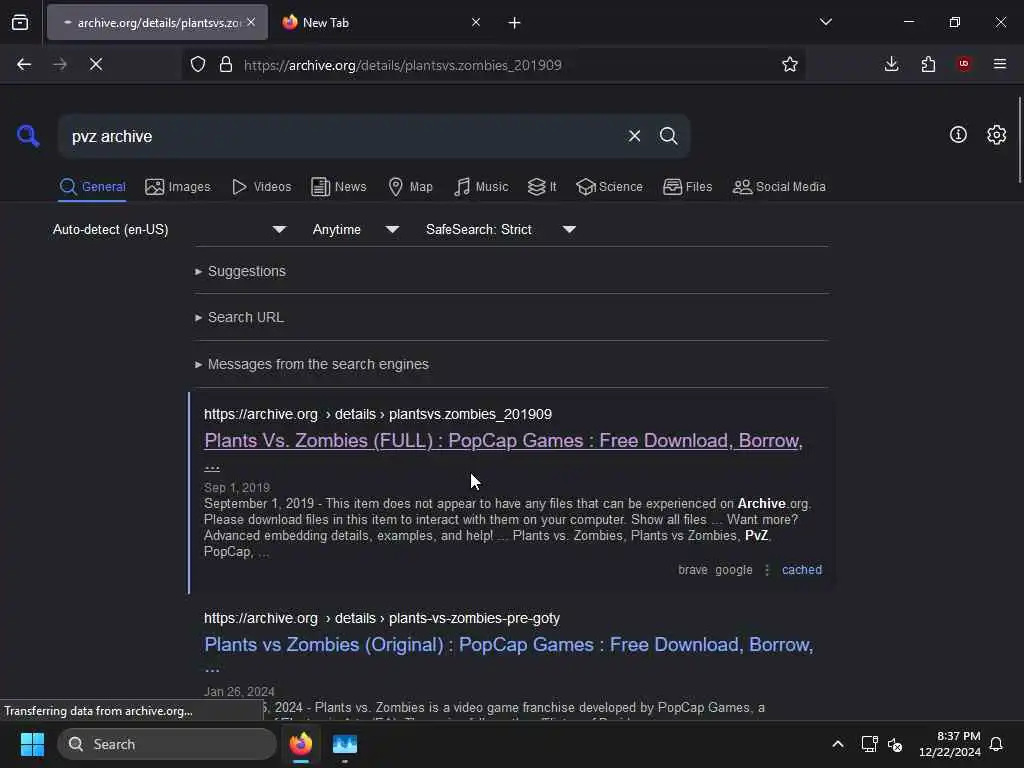Submit search with magnifier button
Screen dimensions: 1024x768
pos(668,136)
